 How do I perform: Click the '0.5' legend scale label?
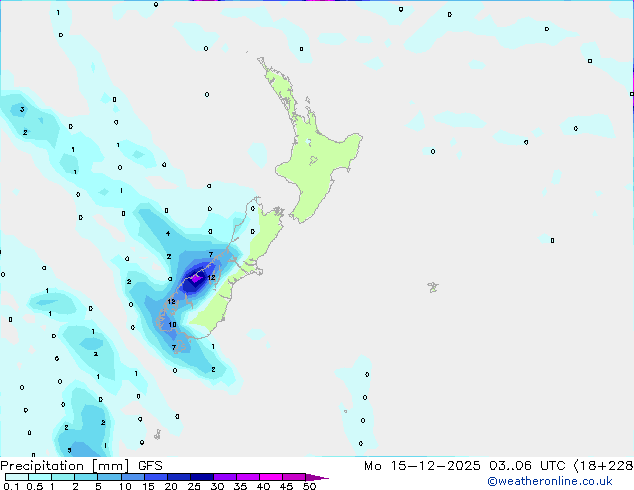[x=34, y=486]
